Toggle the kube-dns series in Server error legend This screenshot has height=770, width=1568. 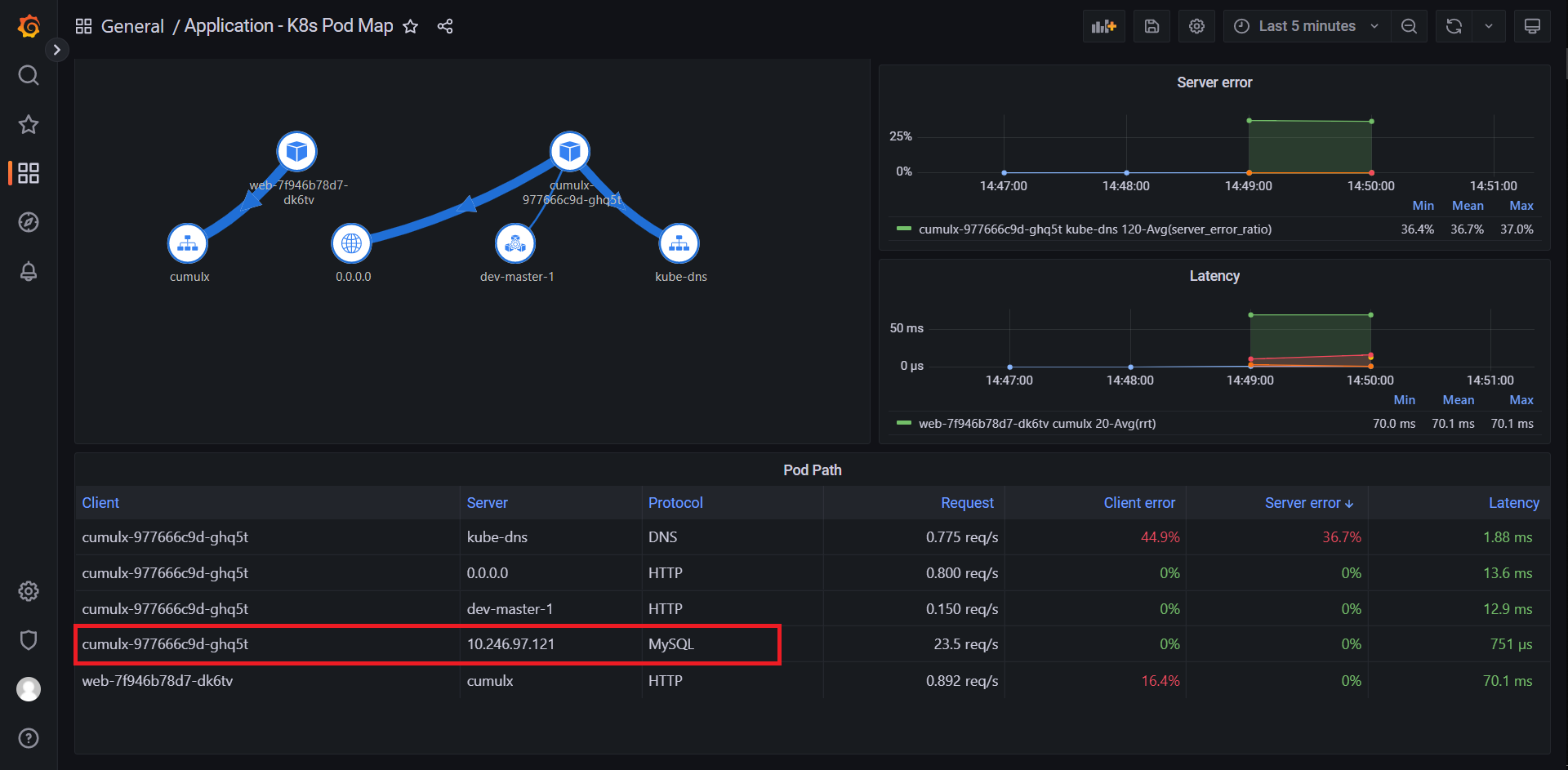click(1095, 229)
